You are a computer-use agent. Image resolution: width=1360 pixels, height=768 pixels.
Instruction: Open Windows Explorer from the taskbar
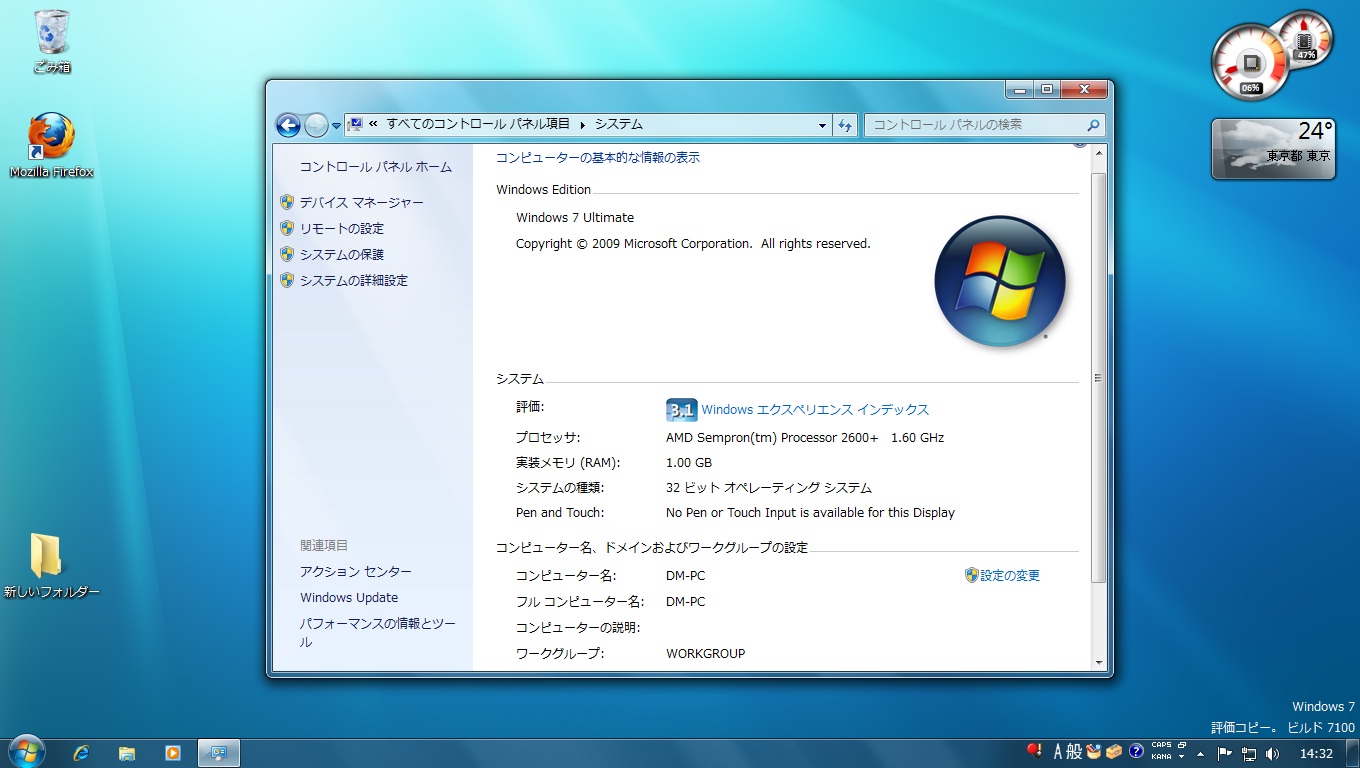tap(127, 753)
